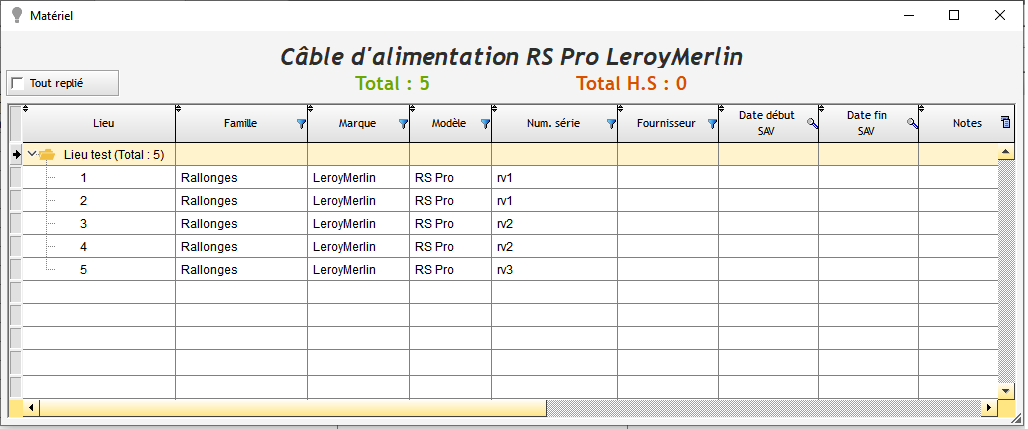
Task: Click Rallonges cell in row 1
Action: coord(241,178)
